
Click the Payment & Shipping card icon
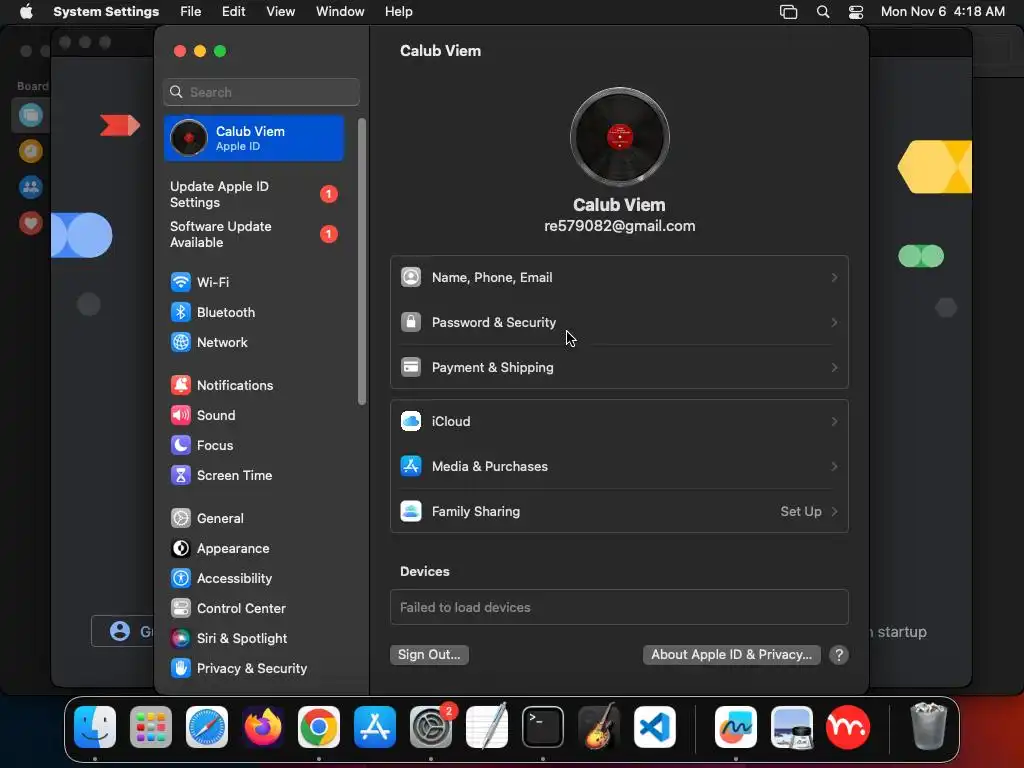pos(411,367)
